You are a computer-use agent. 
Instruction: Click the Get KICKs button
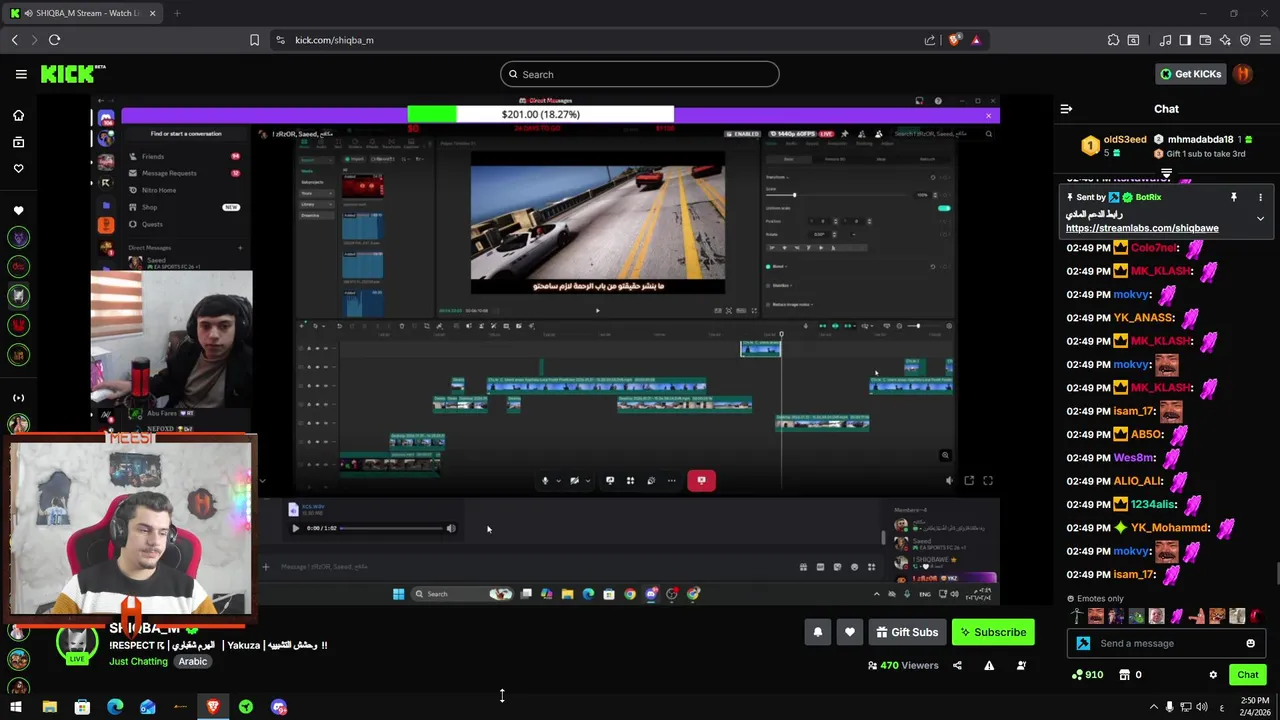(x=1190, y=74)
